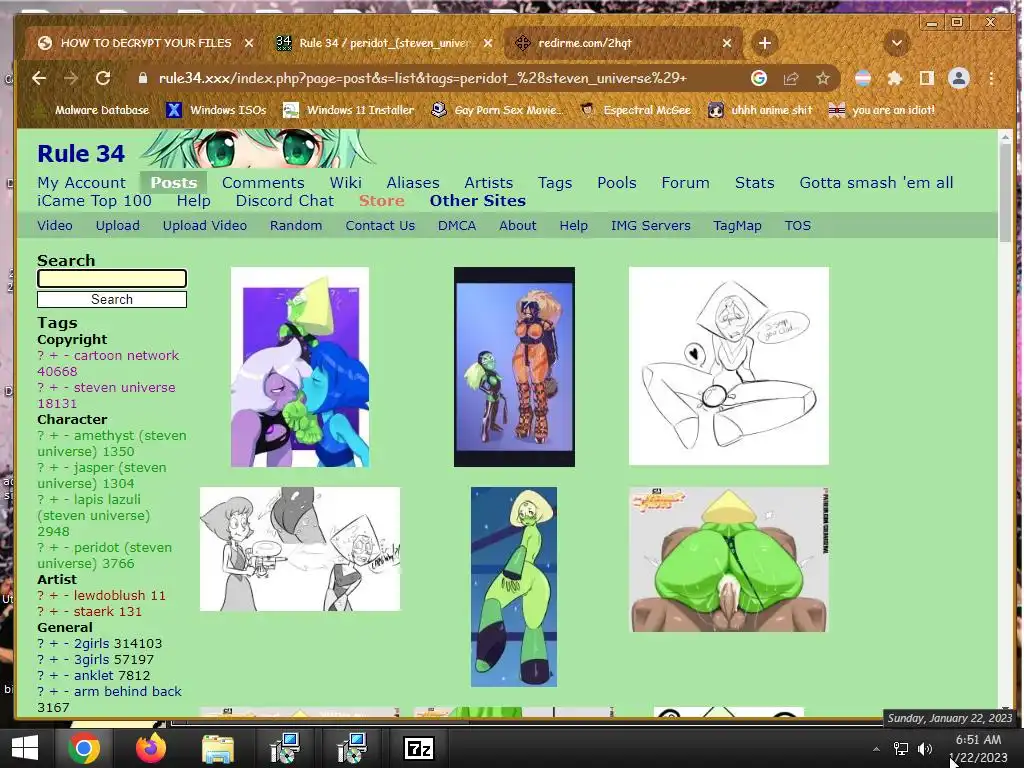Click the volume icon in the system tray
This screenshot has height=768, width=1024.
[x=925, y=748]
